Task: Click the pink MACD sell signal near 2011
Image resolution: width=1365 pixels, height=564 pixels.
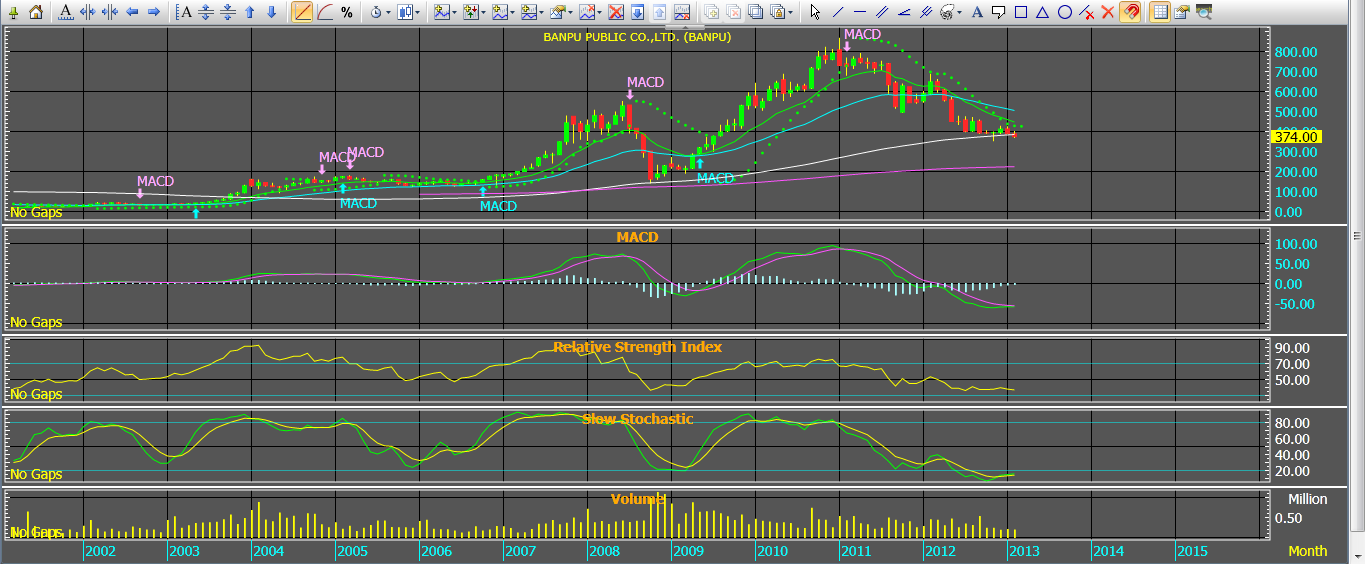Action: coord(862,34)
